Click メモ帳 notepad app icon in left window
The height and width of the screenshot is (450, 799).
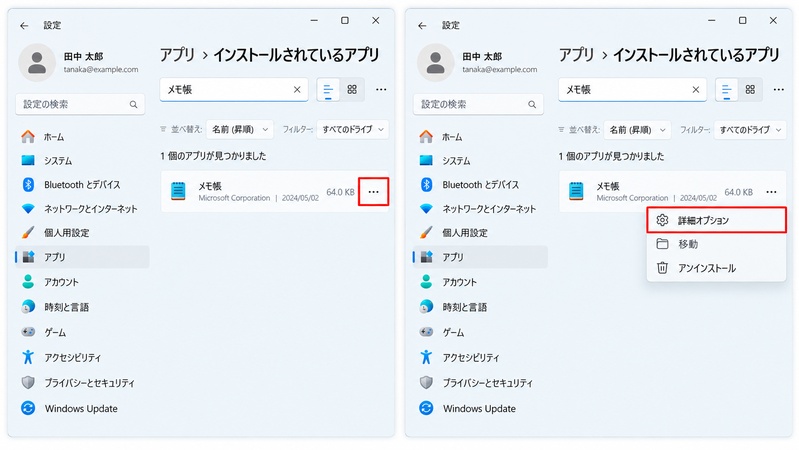178,191
